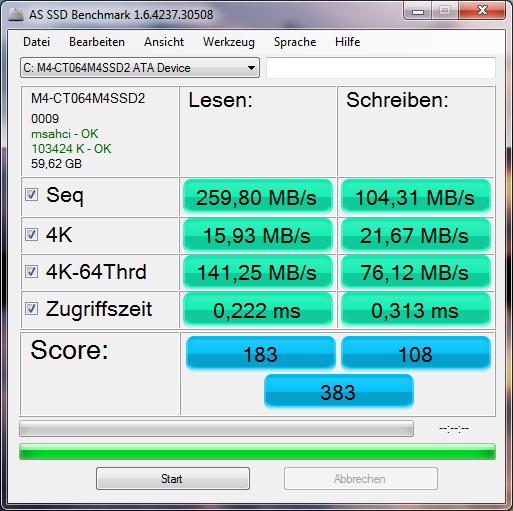Toggle the 4K test checkbox
This screenshot has height=511, width=513.
[x=32, y=235]
